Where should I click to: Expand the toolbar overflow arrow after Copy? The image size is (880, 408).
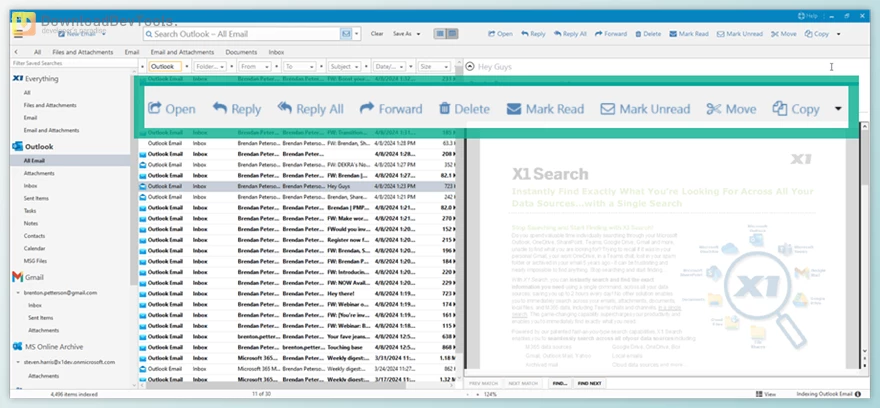[838, 34]
